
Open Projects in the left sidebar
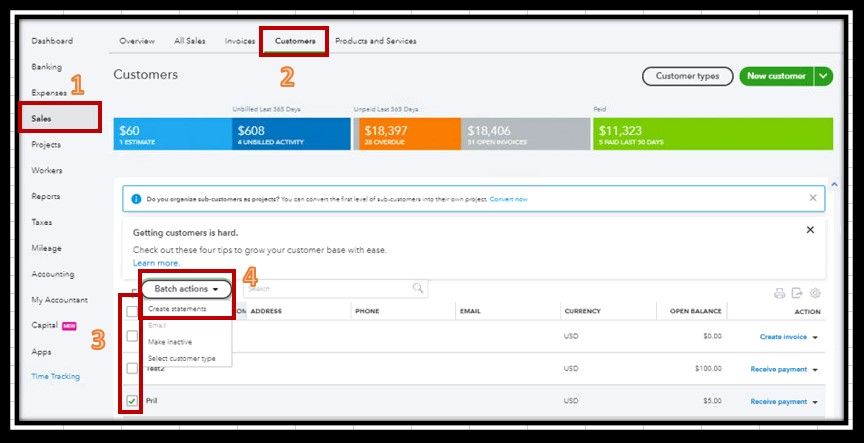46,144
